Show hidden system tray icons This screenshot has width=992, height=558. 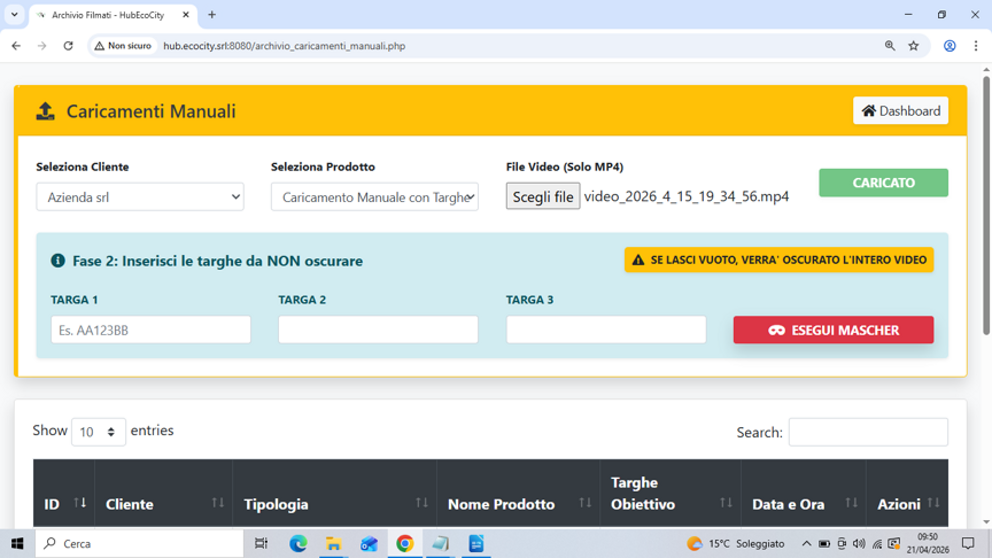[x=806, y=543]
